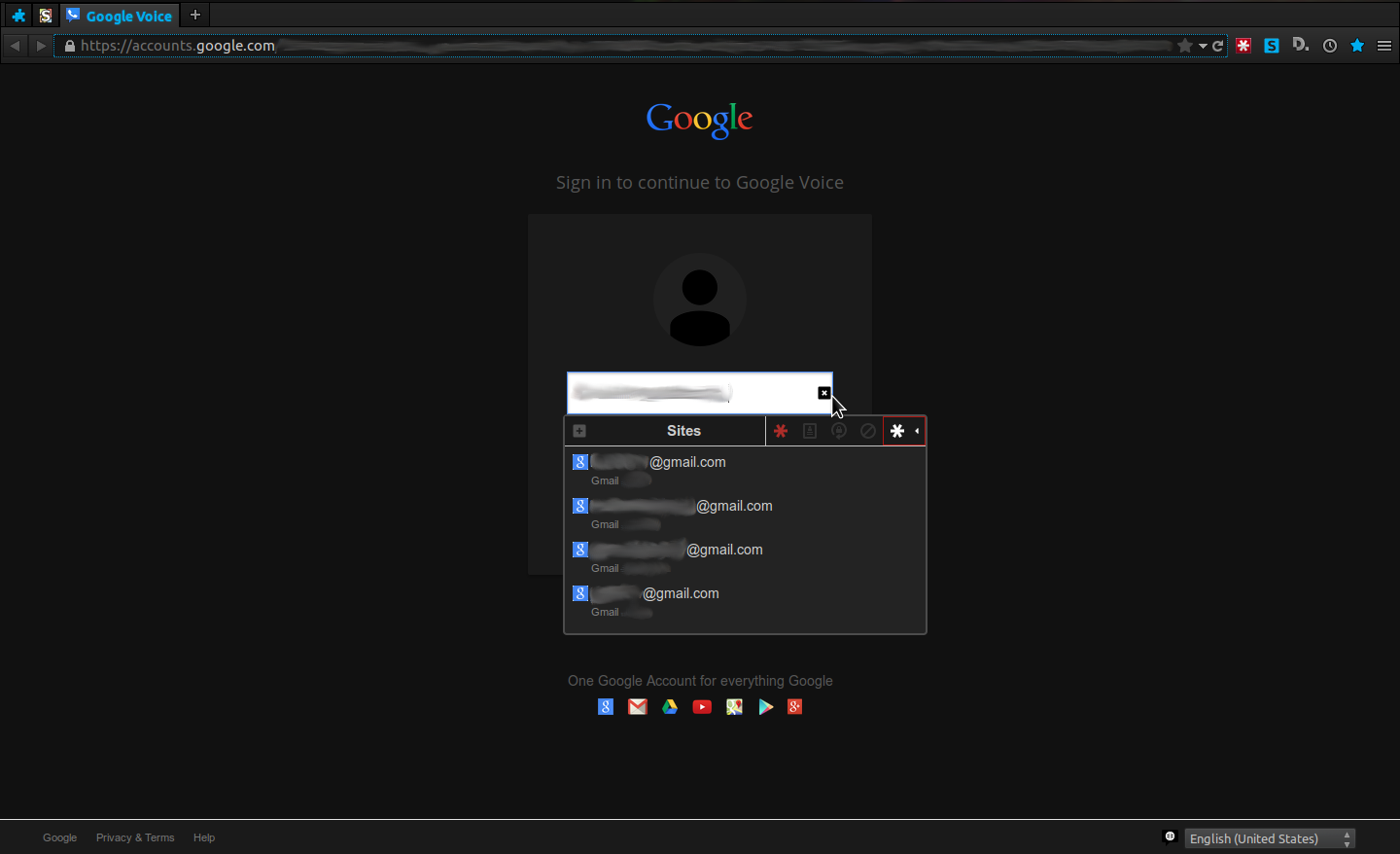This screenshot has height=854, width=1400.
Task: Reload the page with the refresh icon
Action: click(x=1217, y=46)
